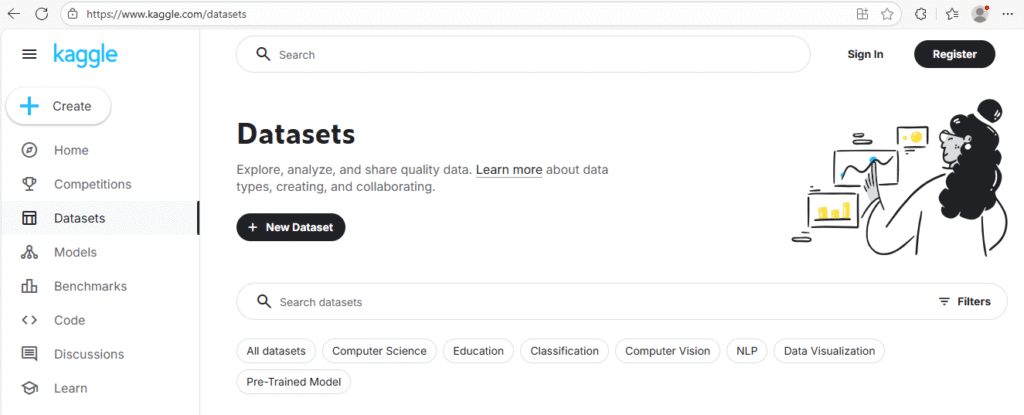The width and height of the screenshot is (1024, 415).
Task: Click the Search datasets input field
Action: coord(590,301)
